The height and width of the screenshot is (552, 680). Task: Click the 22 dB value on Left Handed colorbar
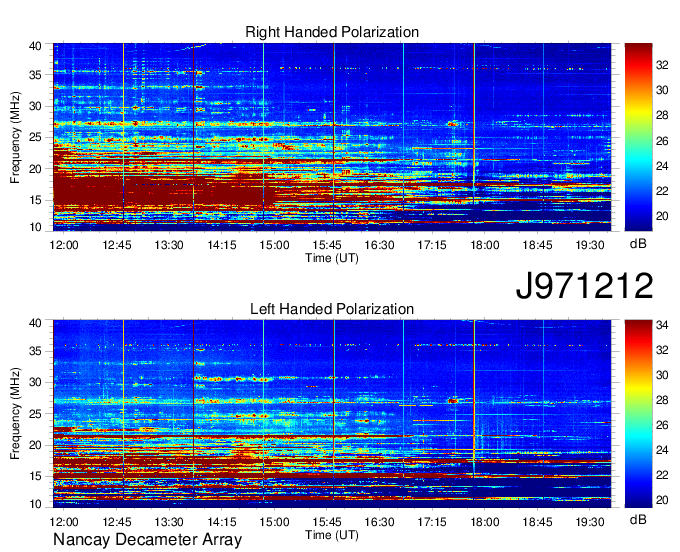point(662,475)
